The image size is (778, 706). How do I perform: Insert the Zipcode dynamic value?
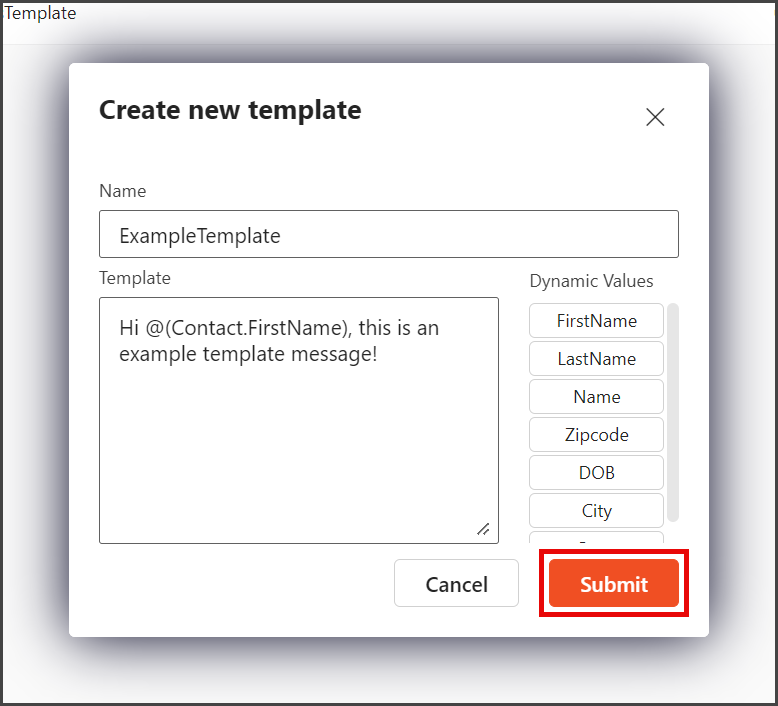(x=596, y=435)
